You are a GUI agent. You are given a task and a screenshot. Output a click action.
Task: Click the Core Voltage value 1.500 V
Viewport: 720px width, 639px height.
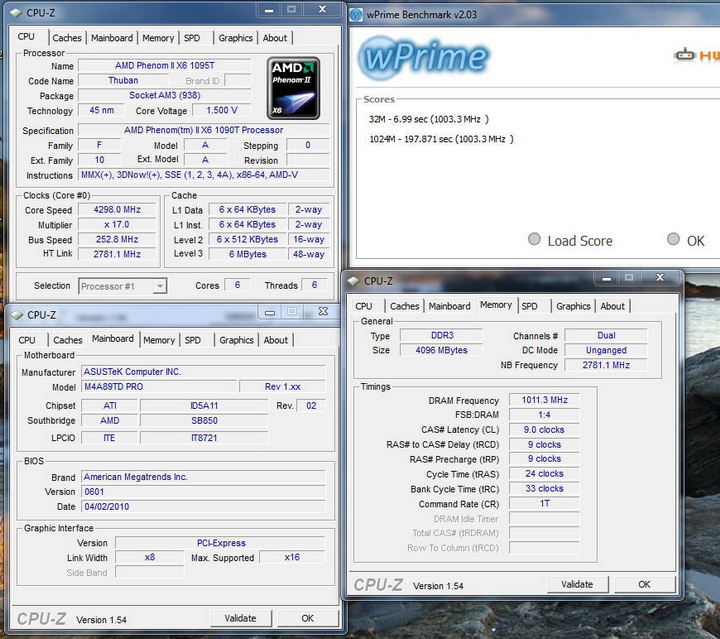222,110
